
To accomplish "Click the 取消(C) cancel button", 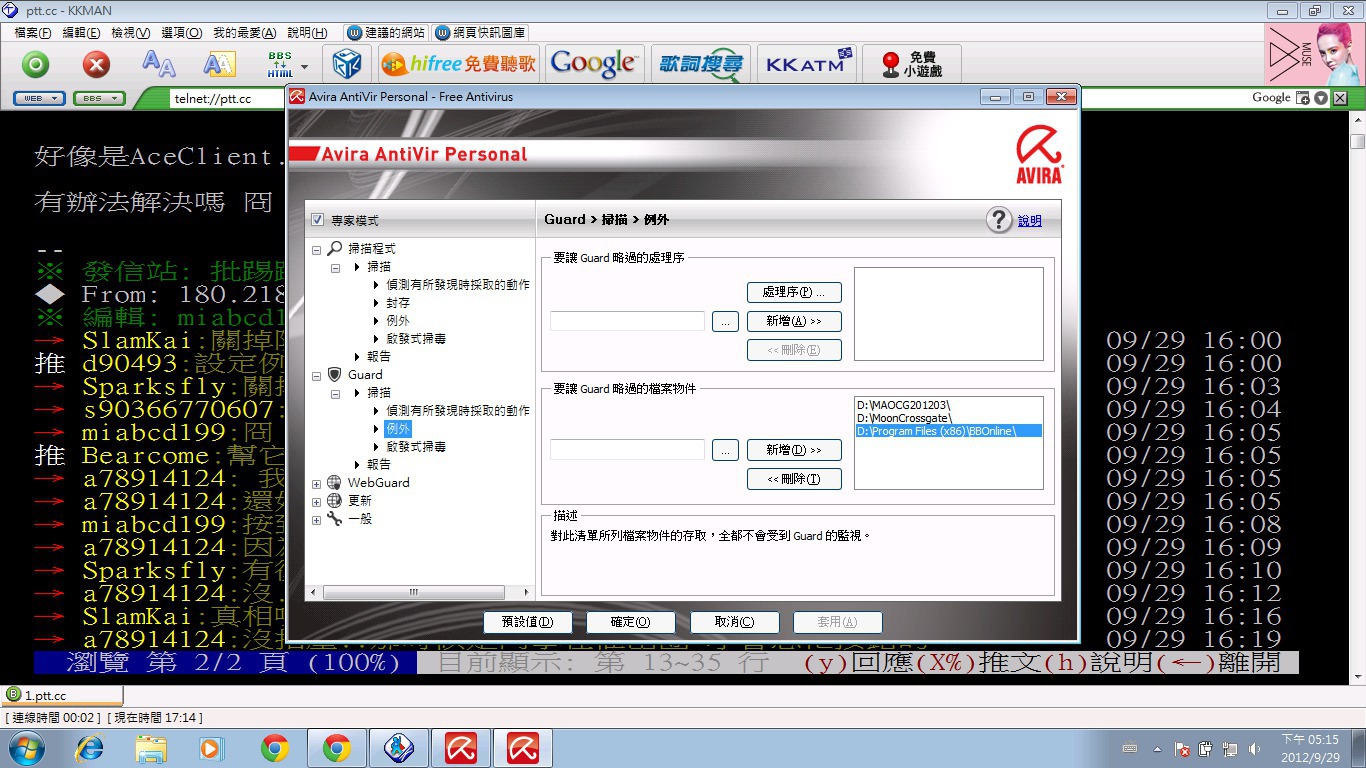I will tap(735, 622).
